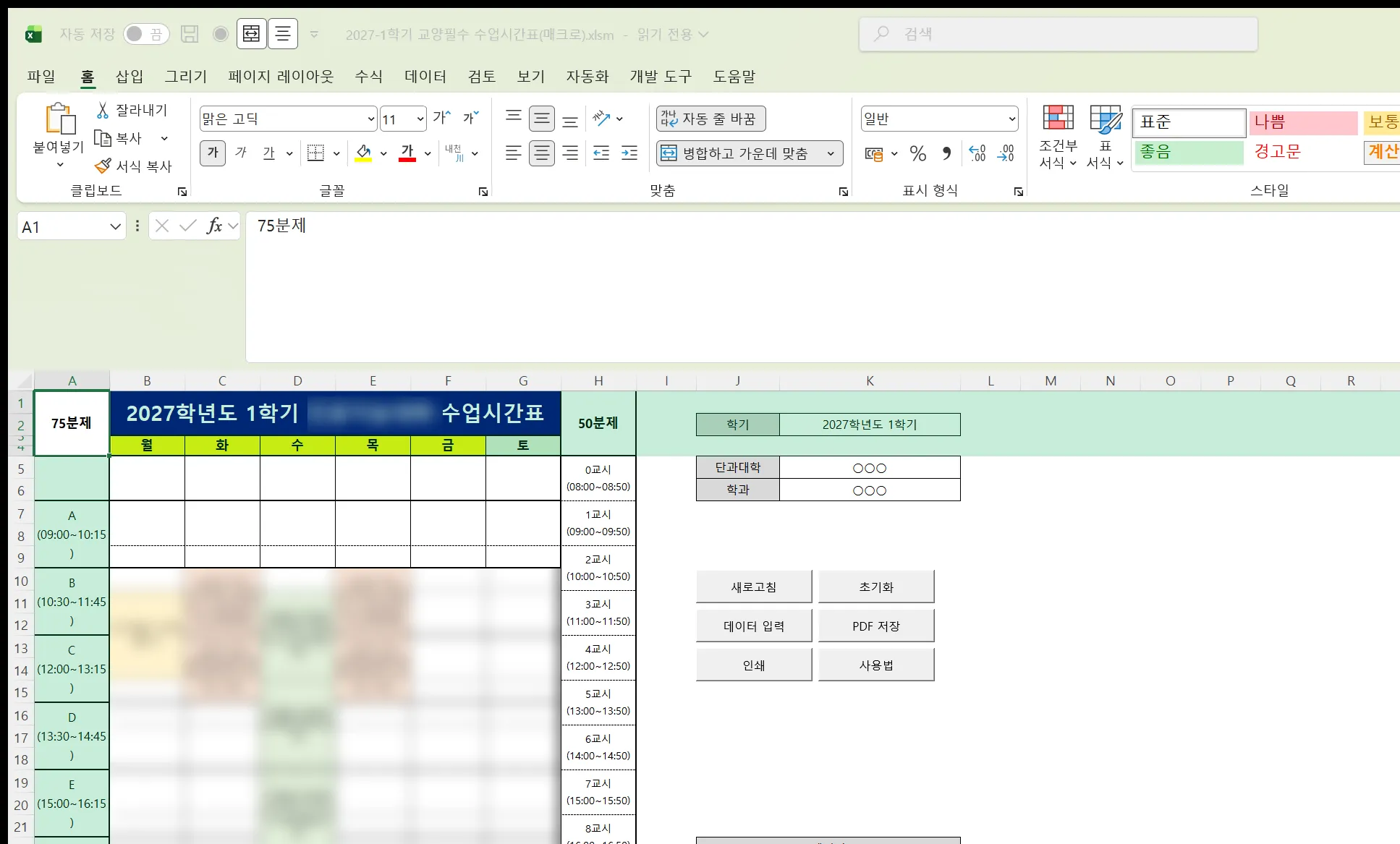
Task: Switch to the 데이터 (Data) tab
Action: 425,76
